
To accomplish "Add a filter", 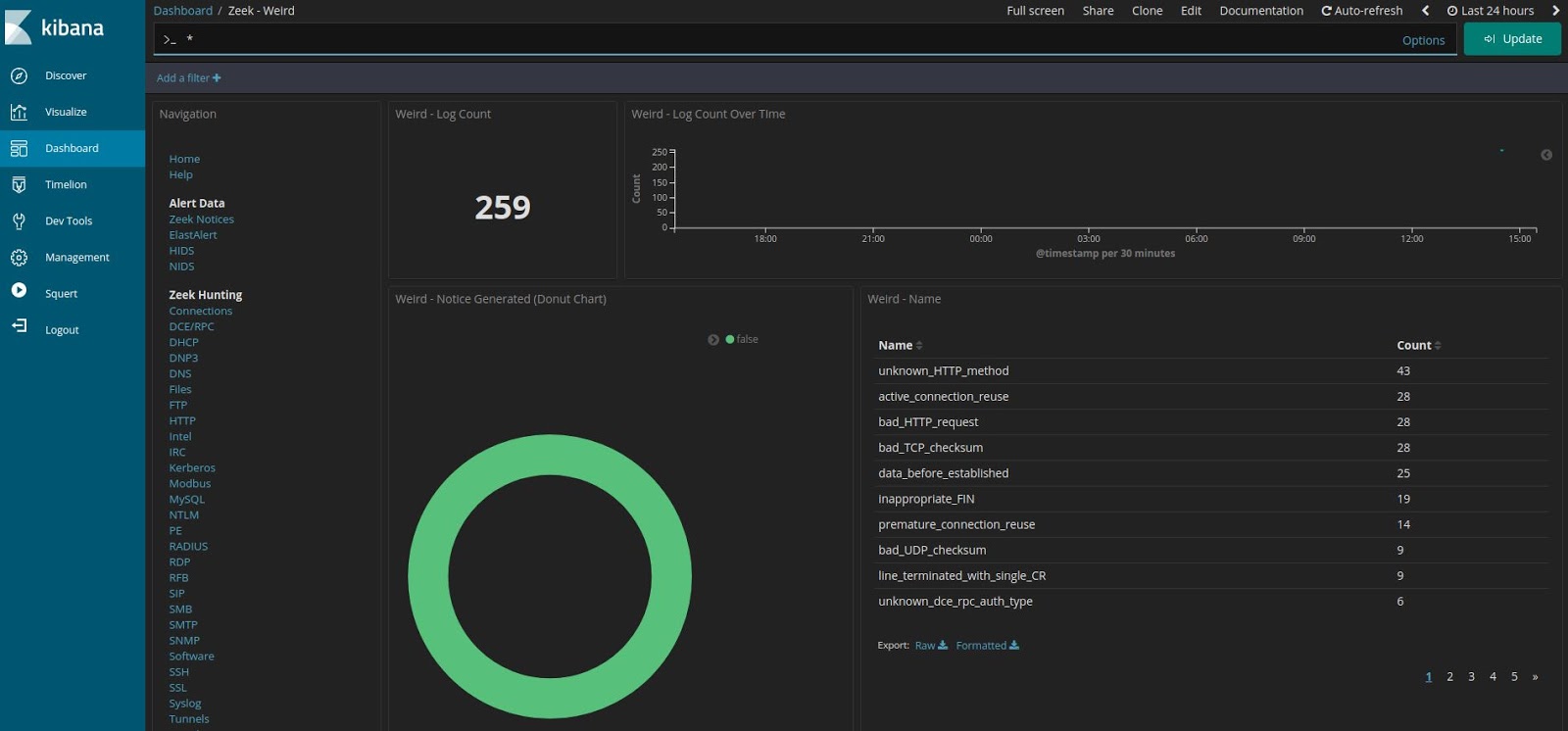I will click(x=189, y=78).
